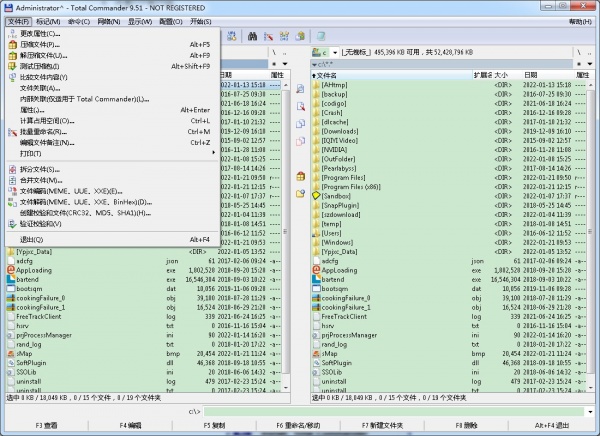The height and width of the screenshot is (436, 600).
Task: Click the binoculars search icon in toolbar
Action: coord(253,36)
